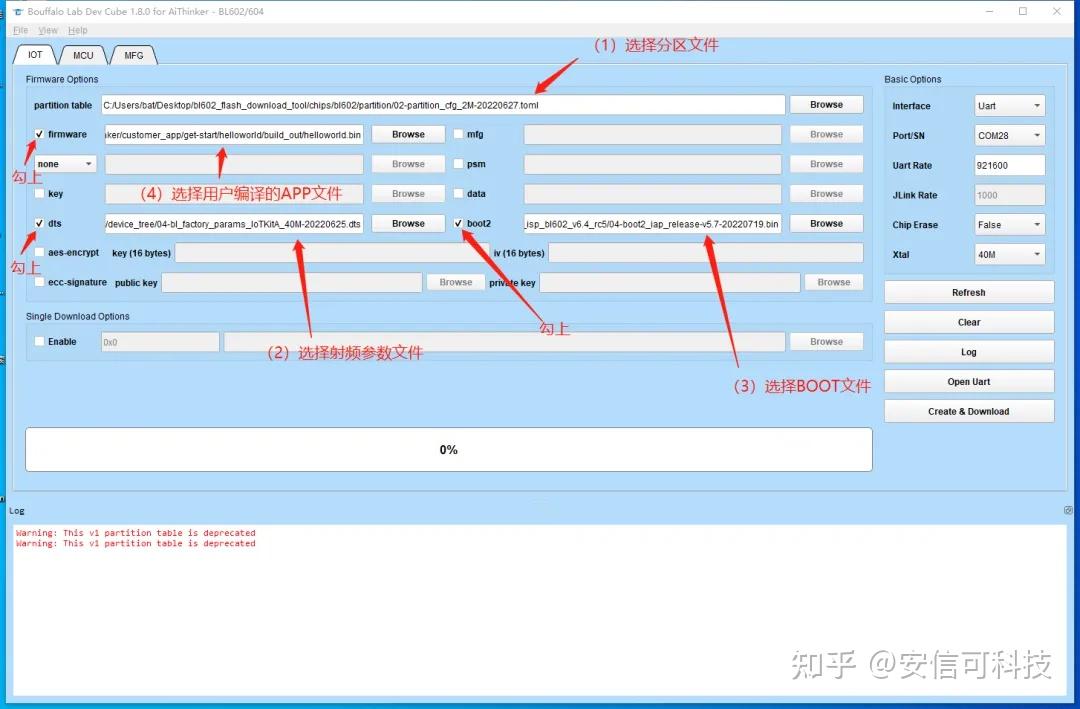
Task: Open the Help menu
Action: click(78, 30)
